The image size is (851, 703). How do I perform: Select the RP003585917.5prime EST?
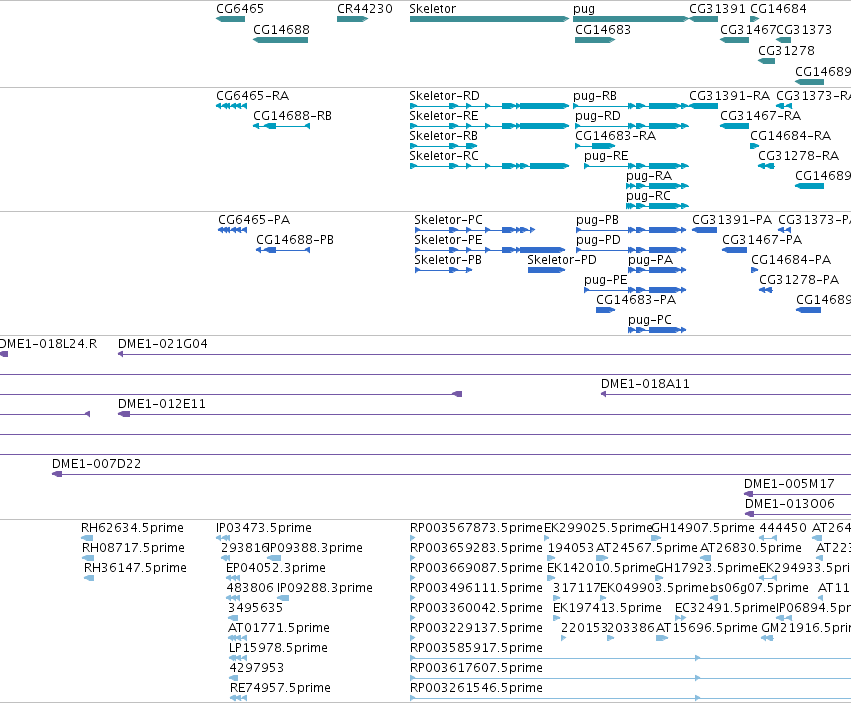click(630, 658)
